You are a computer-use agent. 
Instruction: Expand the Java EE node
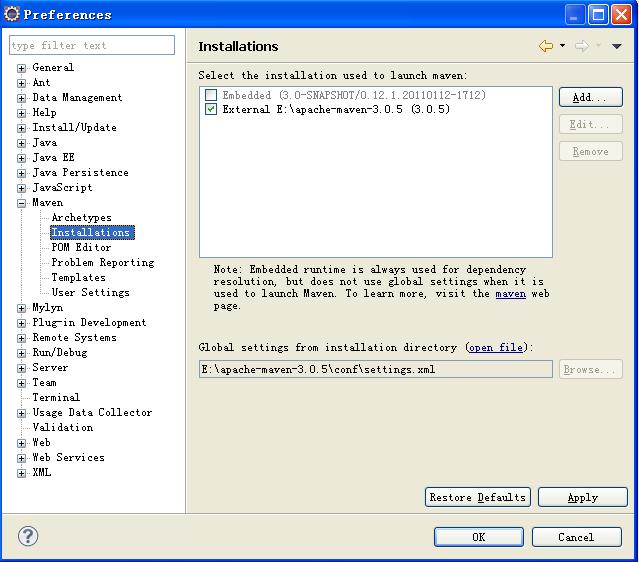pos(22,158)
